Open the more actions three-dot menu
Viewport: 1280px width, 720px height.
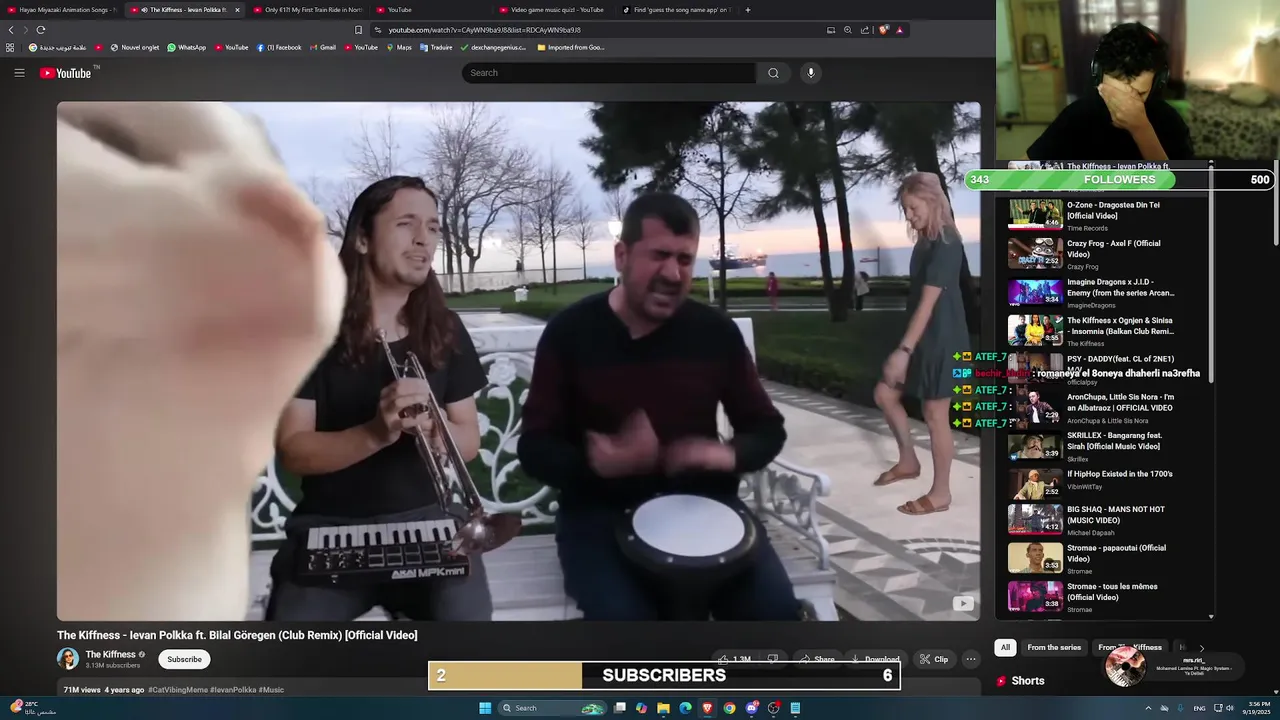point(970,659)
